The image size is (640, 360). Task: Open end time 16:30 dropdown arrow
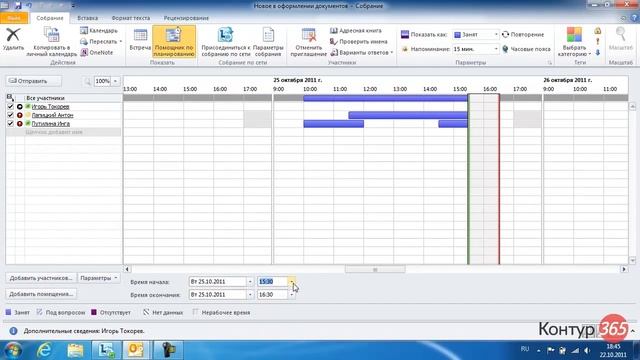pos(291,294)
